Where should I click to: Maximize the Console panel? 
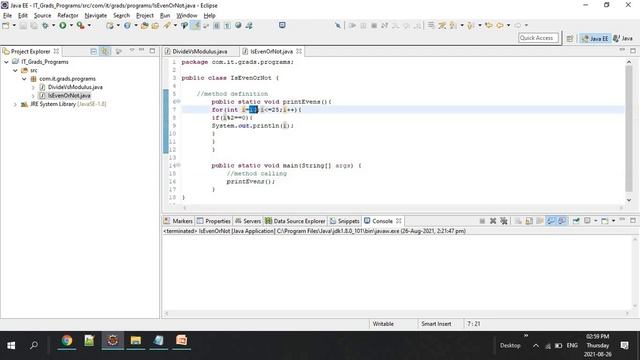coord(633,220)
